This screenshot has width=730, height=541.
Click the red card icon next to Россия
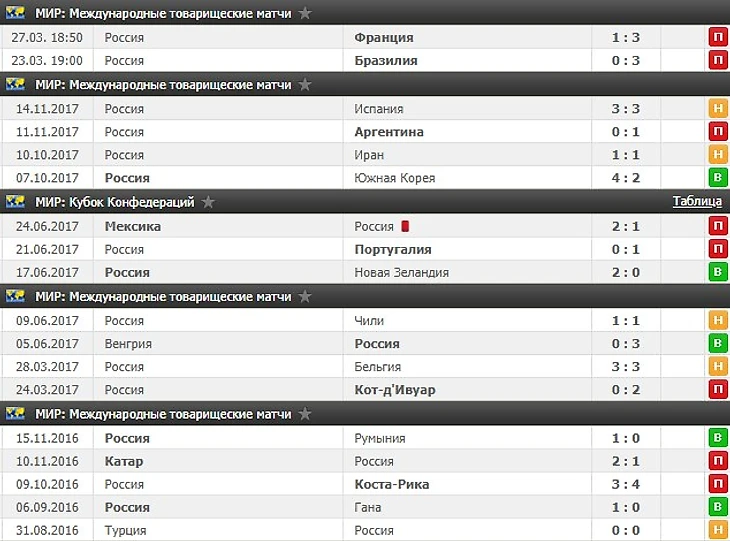406,226
